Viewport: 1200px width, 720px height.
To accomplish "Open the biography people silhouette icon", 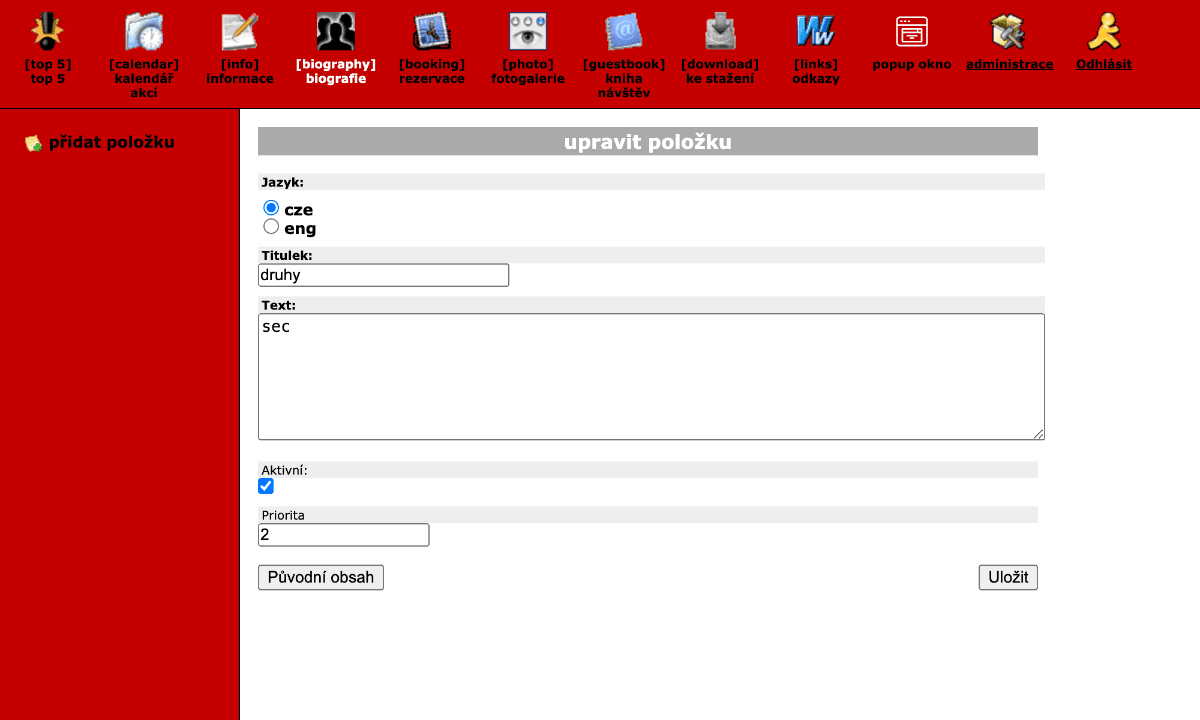I will click(336, 32).
